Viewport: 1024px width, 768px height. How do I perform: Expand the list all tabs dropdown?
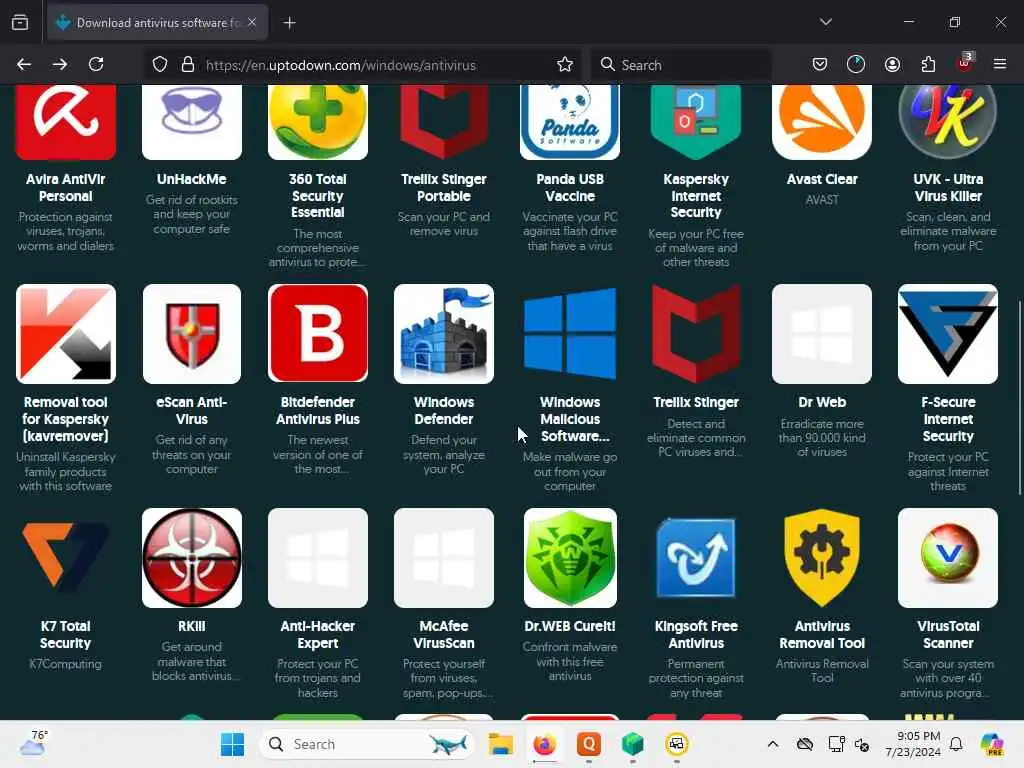click(x=825, y=22)
